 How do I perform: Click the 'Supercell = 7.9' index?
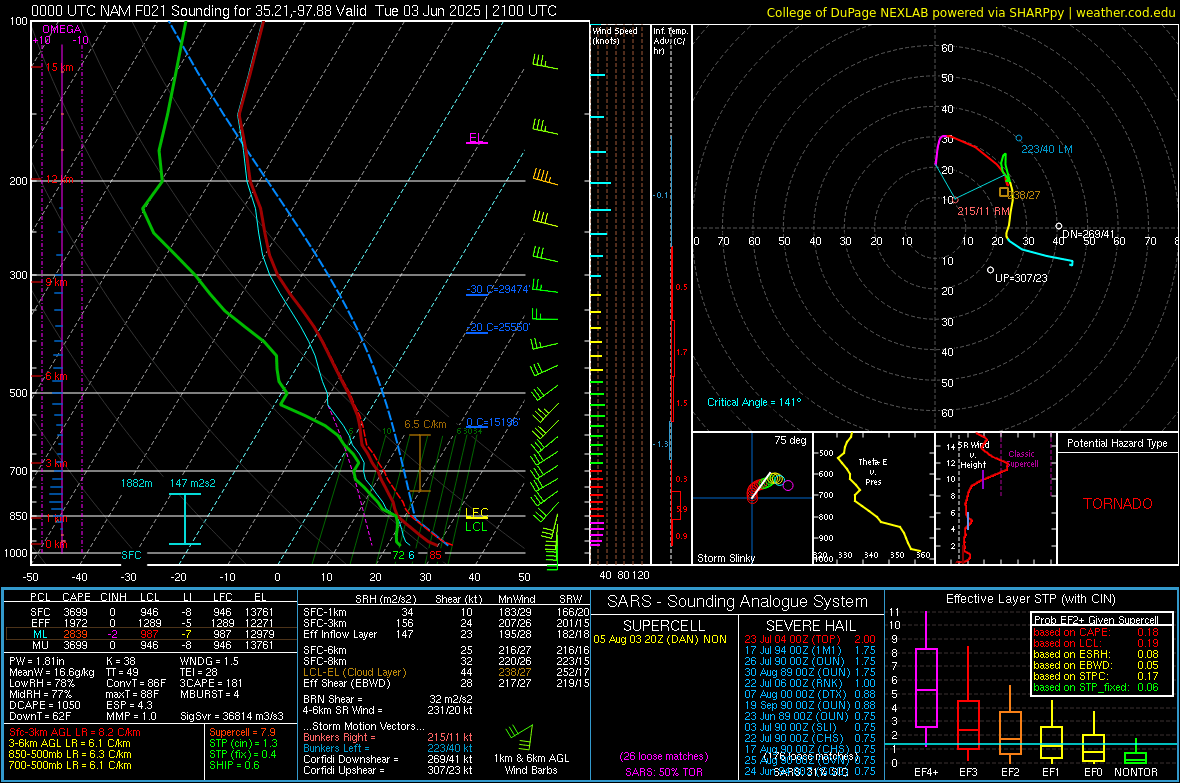[242, 732]
